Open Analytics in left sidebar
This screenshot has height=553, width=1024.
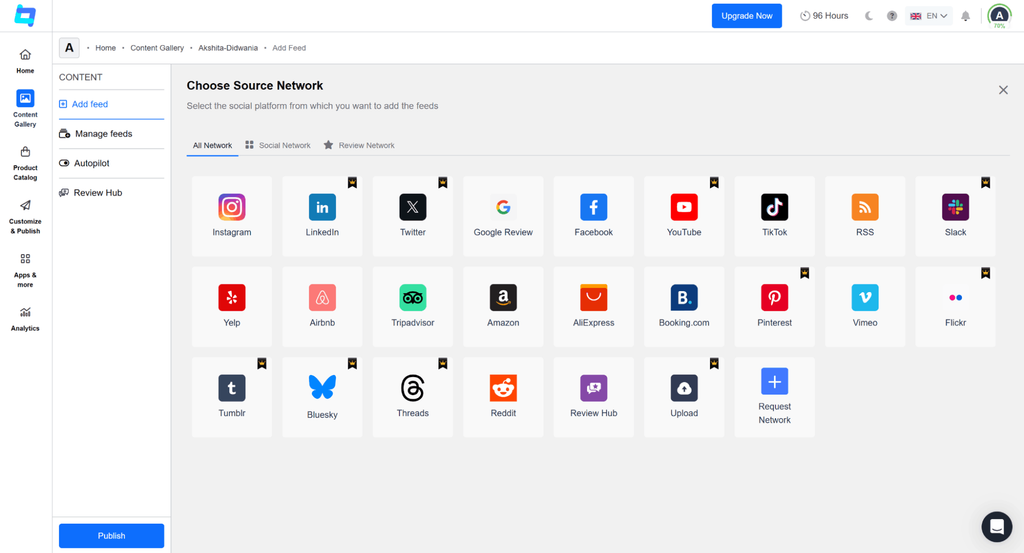click(x=25, y=319)
